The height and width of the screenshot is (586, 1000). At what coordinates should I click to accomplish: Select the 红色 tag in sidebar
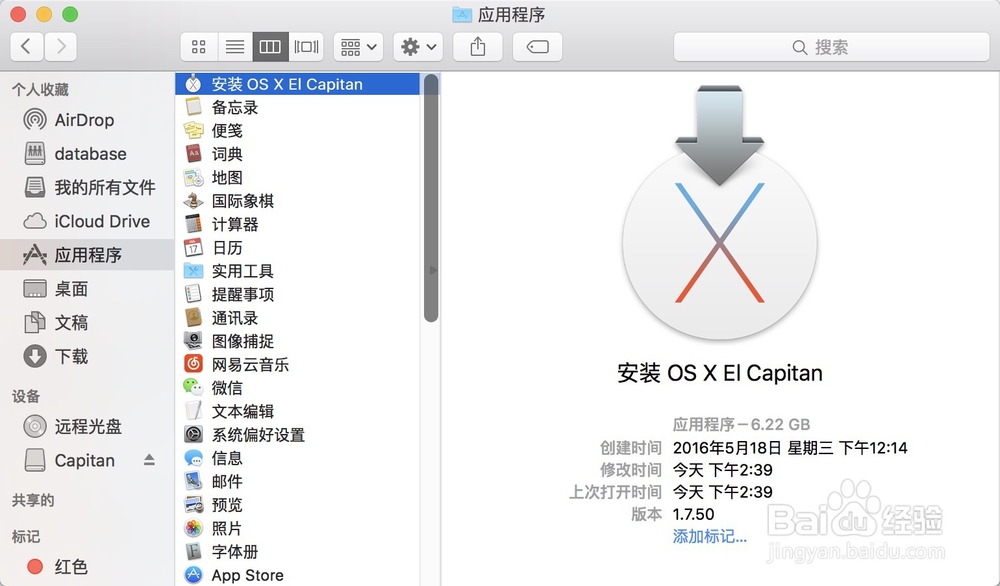[x=87, y=566]
